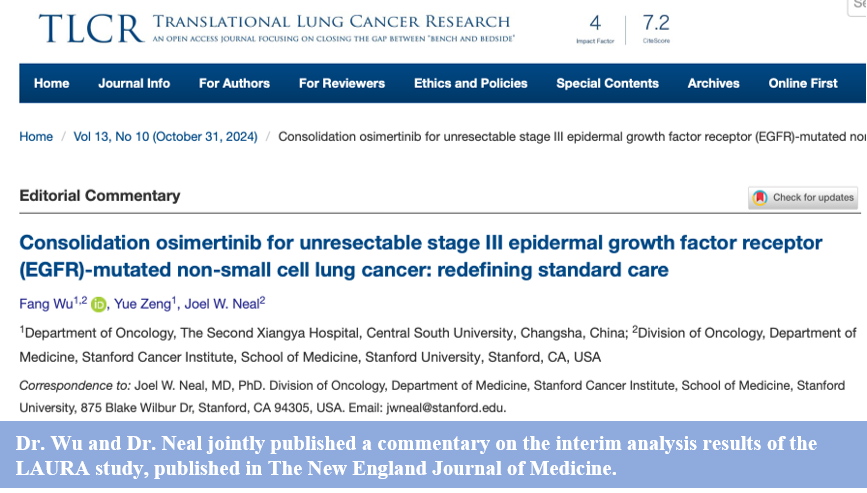867x493 pixels.
Task: Open the Vol 13, No 10 breadcrumb link
Action: (165, 137)
